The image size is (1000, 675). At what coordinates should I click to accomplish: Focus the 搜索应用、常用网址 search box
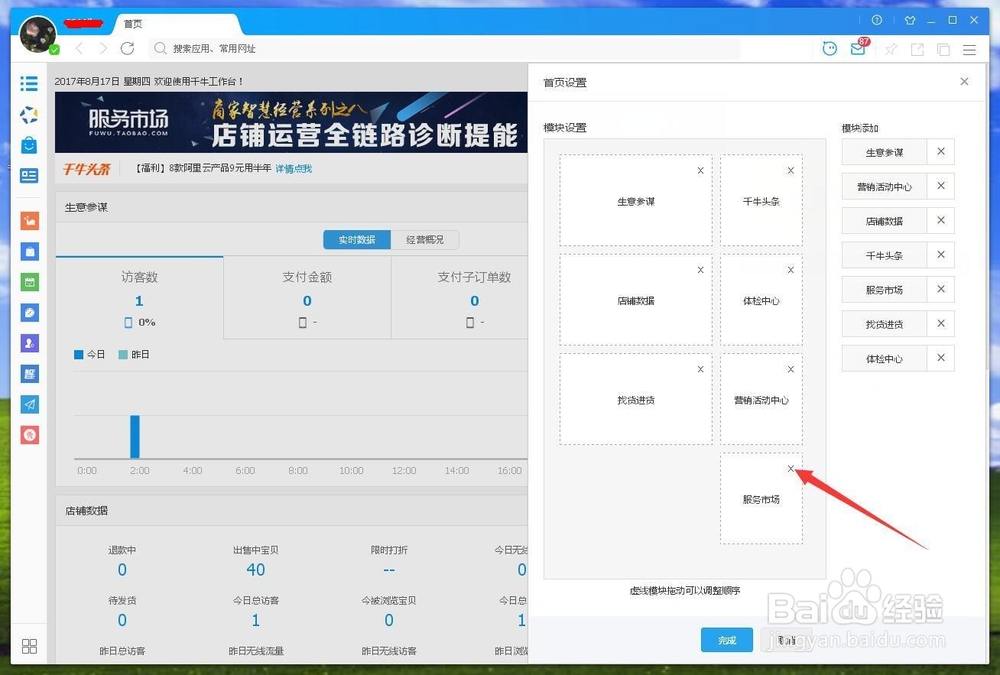tap(446, 48)
